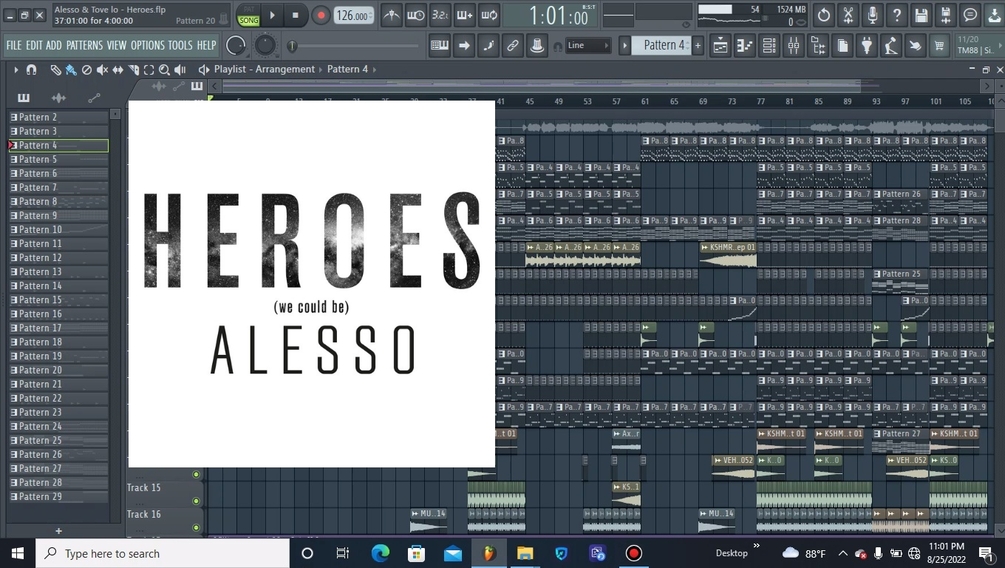
Task: Enable wait for input before playing
Action: [x=416, y=15]
